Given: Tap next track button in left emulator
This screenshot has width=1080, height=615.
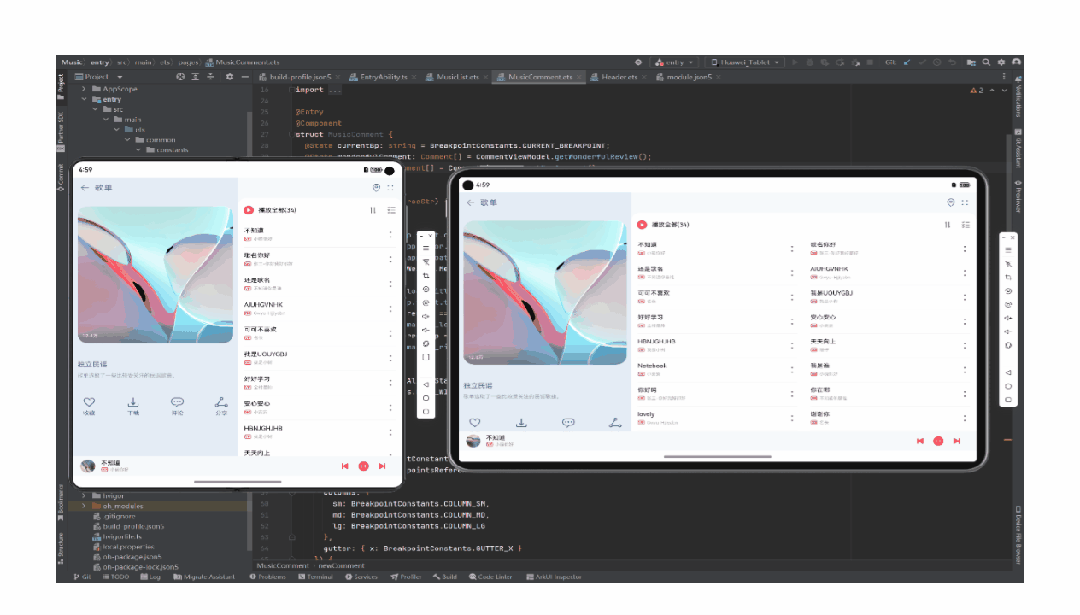Looking at the screenshot, I should [382, 466].
